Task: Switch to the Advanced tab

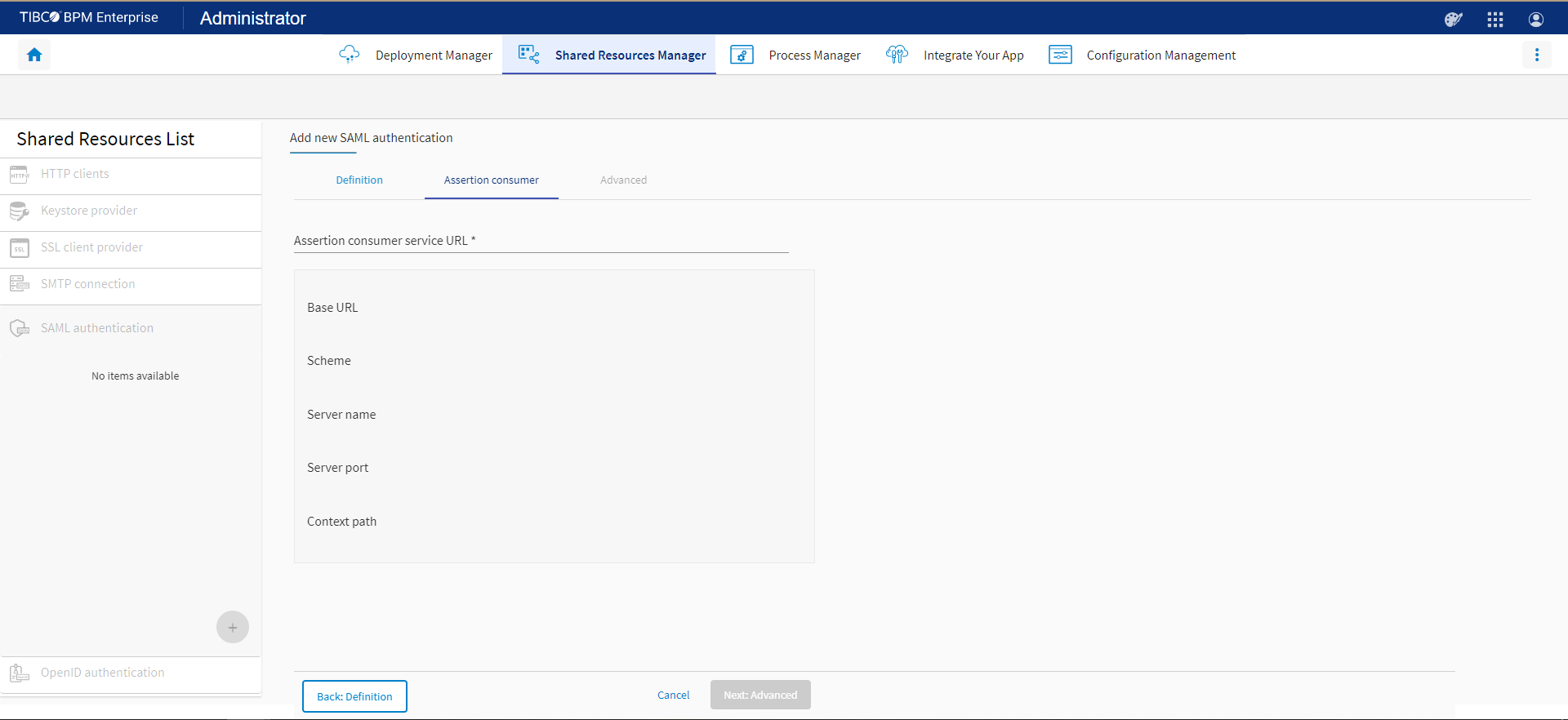Action: tap(623, 180)
